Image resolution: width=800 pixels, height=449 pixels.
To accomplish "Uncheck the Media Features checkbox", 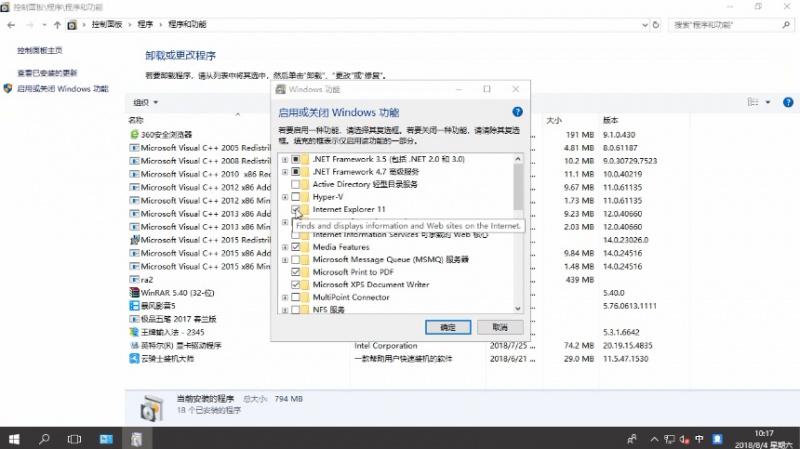I will point(295,247).
